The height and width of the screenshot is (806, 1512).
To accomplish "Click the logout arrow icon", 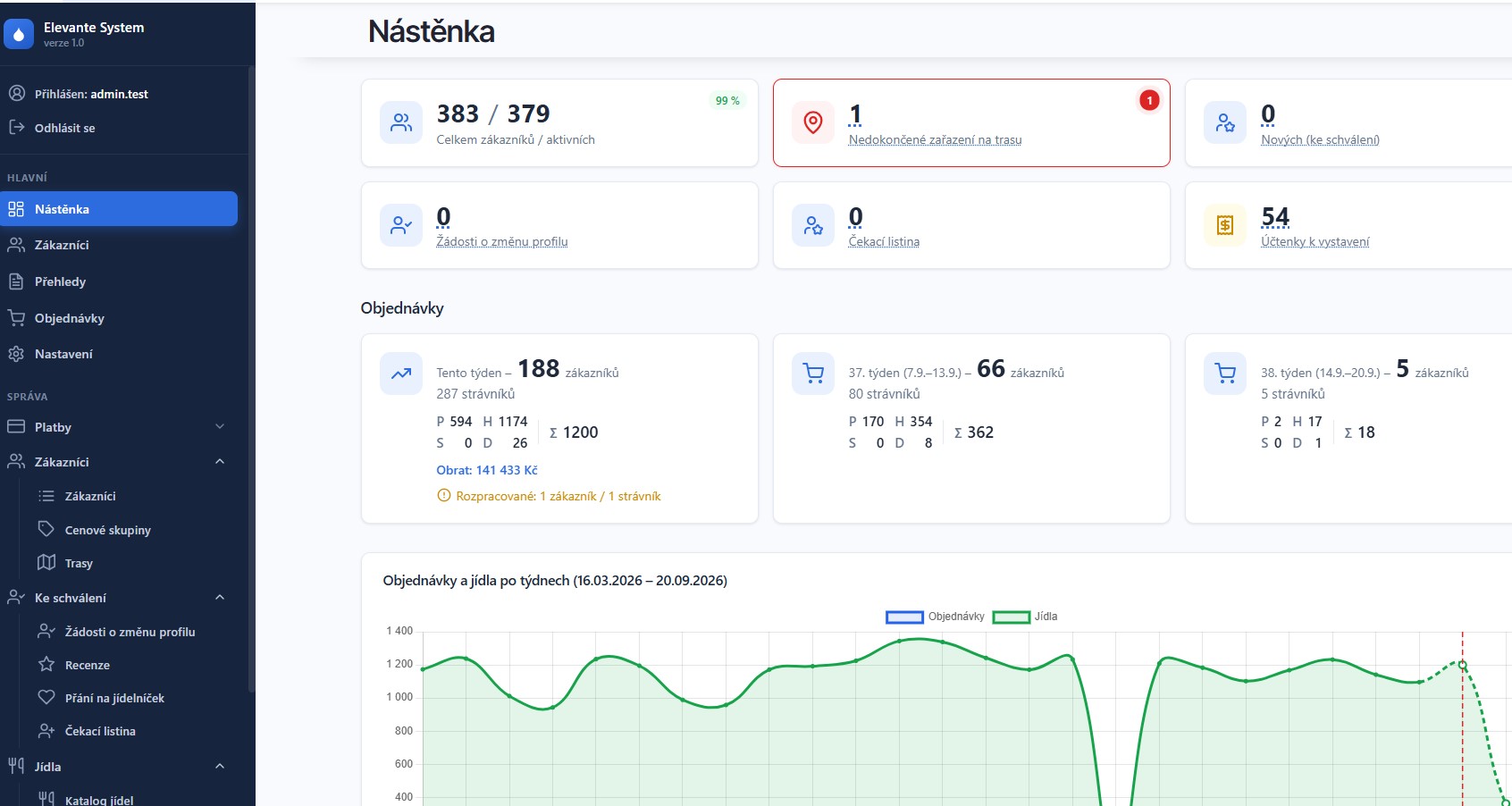I will pos(16,127).
